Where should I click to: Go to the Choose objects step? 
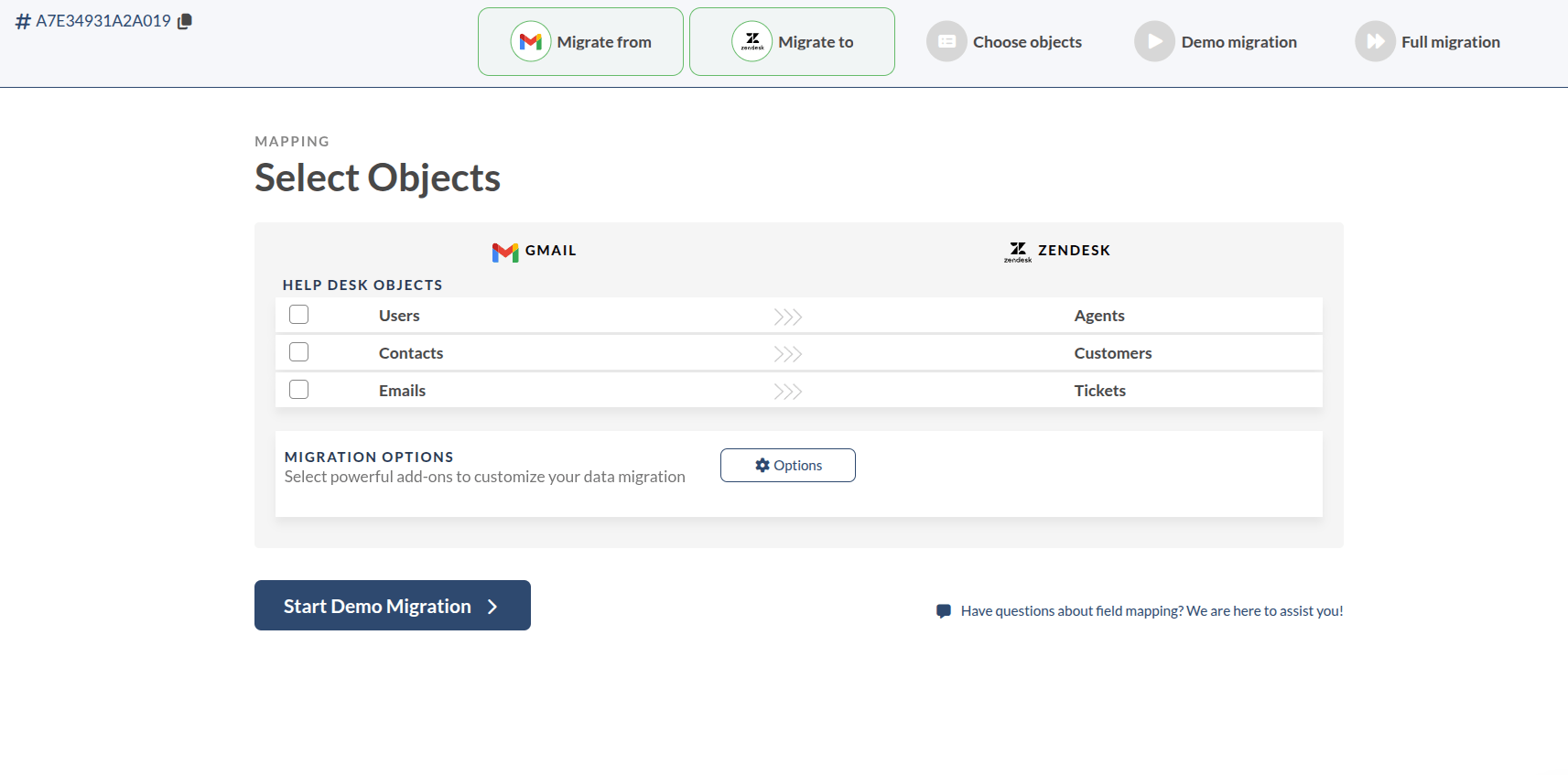coord(1004,41)
